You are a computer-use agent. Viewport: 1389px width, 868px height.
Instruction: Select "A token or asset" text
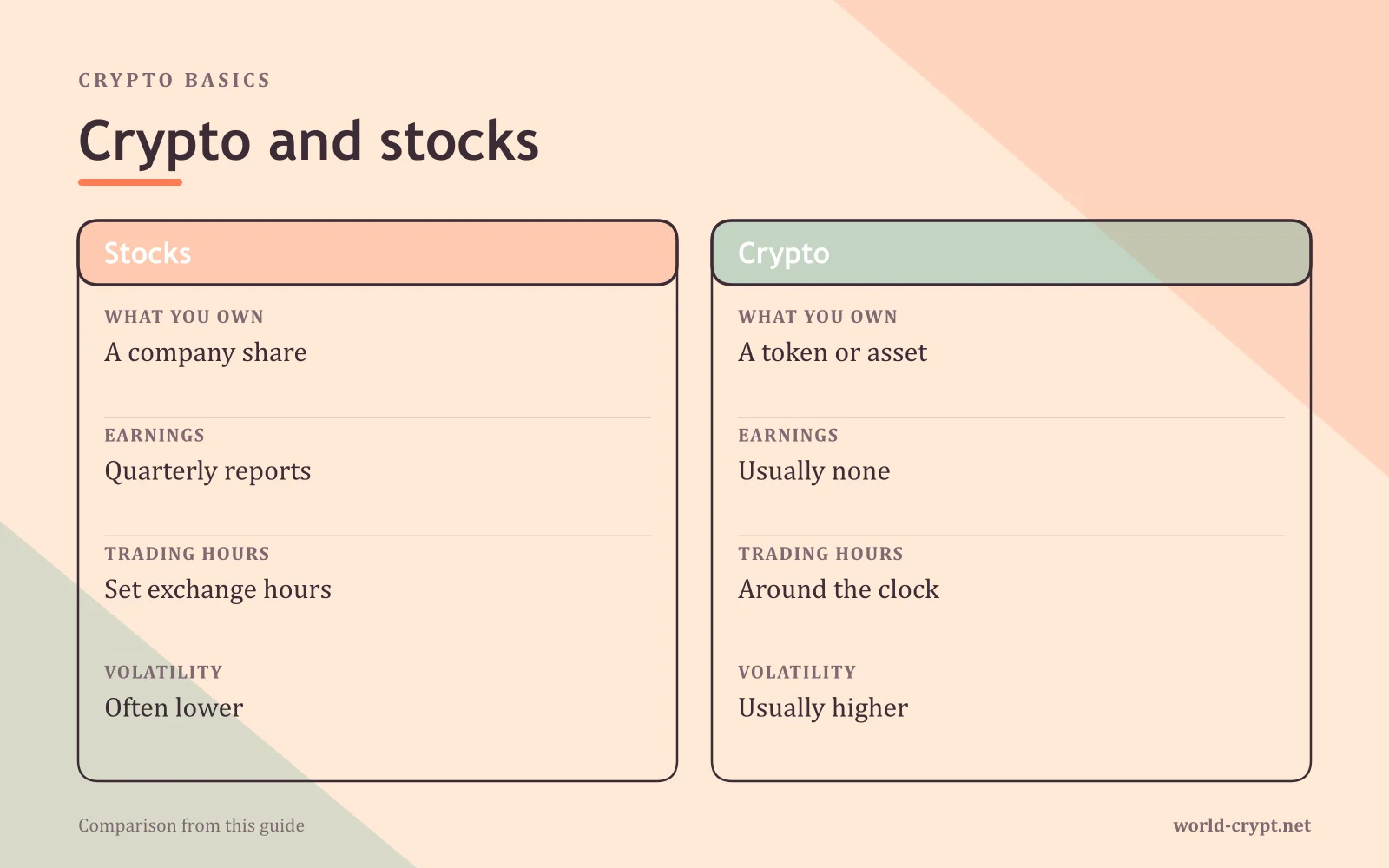pyautogui.click(x=833, y=352)
